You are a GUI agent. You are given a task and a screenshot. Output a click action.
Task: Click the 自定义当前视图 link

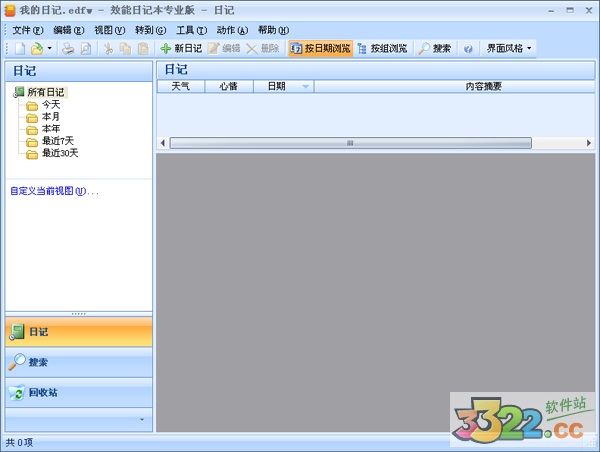click(x=54, y=191)
